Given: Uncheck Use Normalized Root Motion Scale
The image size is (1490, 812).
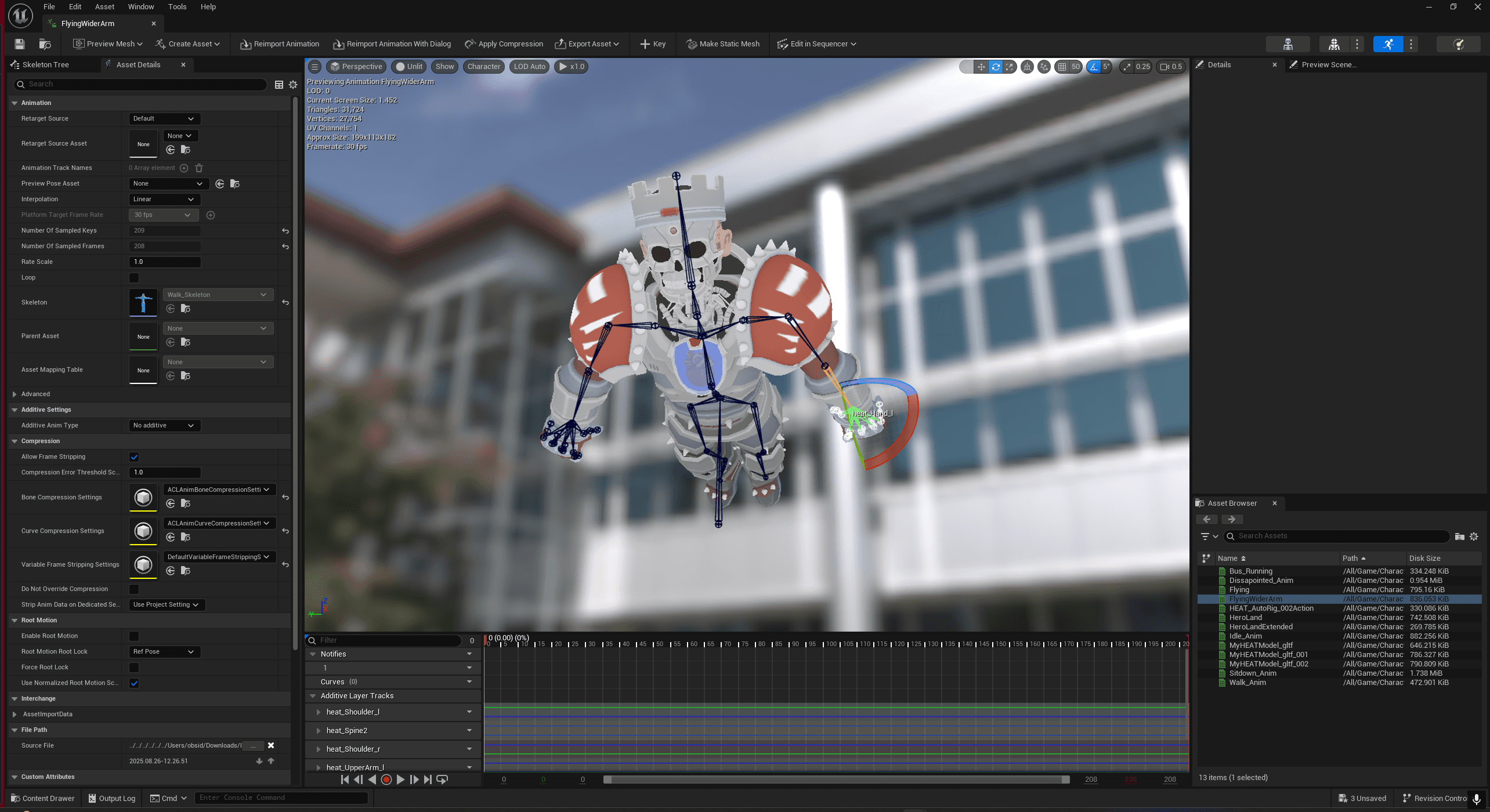Looking at the screenshot, I should tap(134, 683).
